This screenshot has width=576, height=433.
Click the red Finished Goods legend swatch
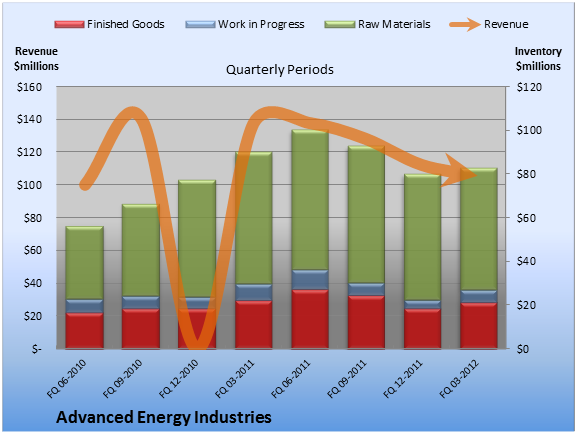(x=69, y=25)
